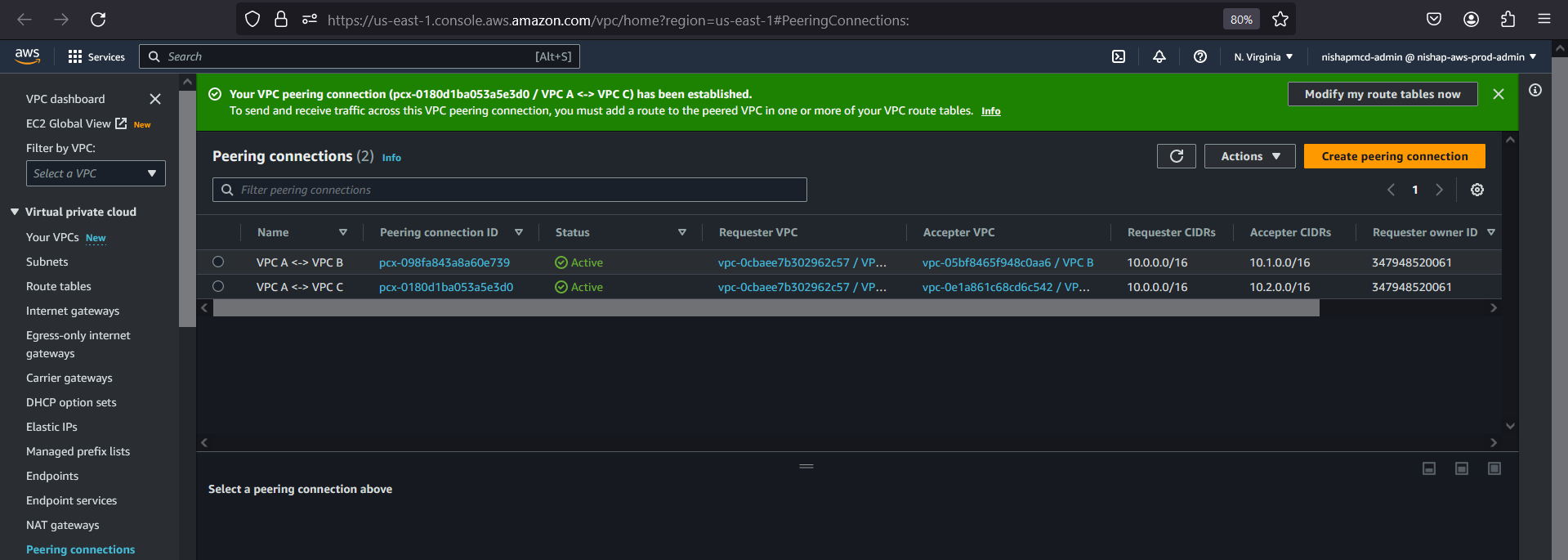Open table preferences gear icon

click(x=1476, y=190)
